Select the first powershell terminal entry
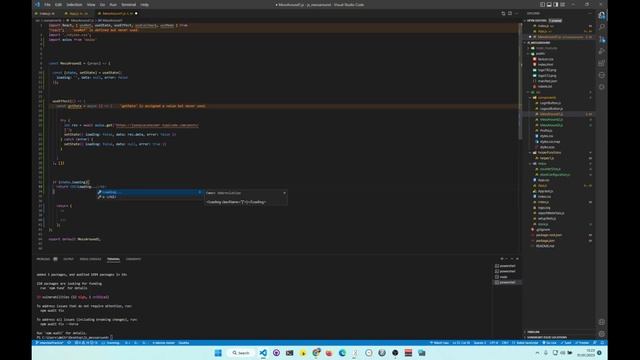This screenshot has width=640, height=360. (507, 266)
